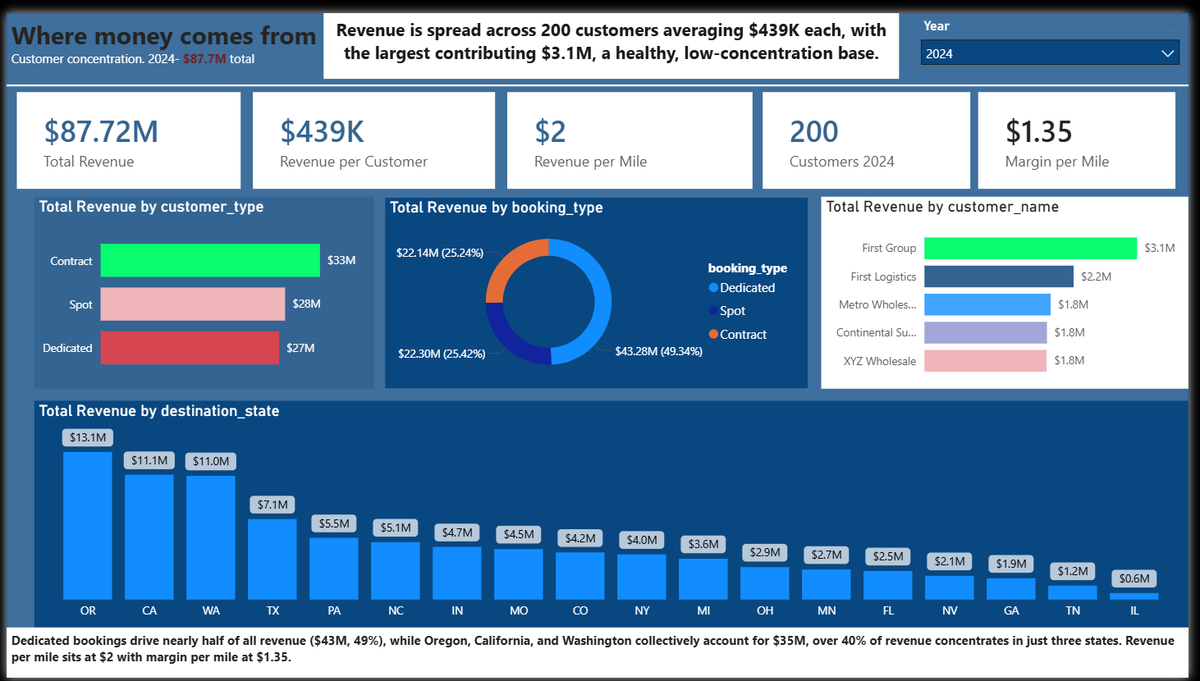Viewport: 1200px width, 681px height.
Task: Click the $33M value beside Contract bar
Action: tap(341, 261)
